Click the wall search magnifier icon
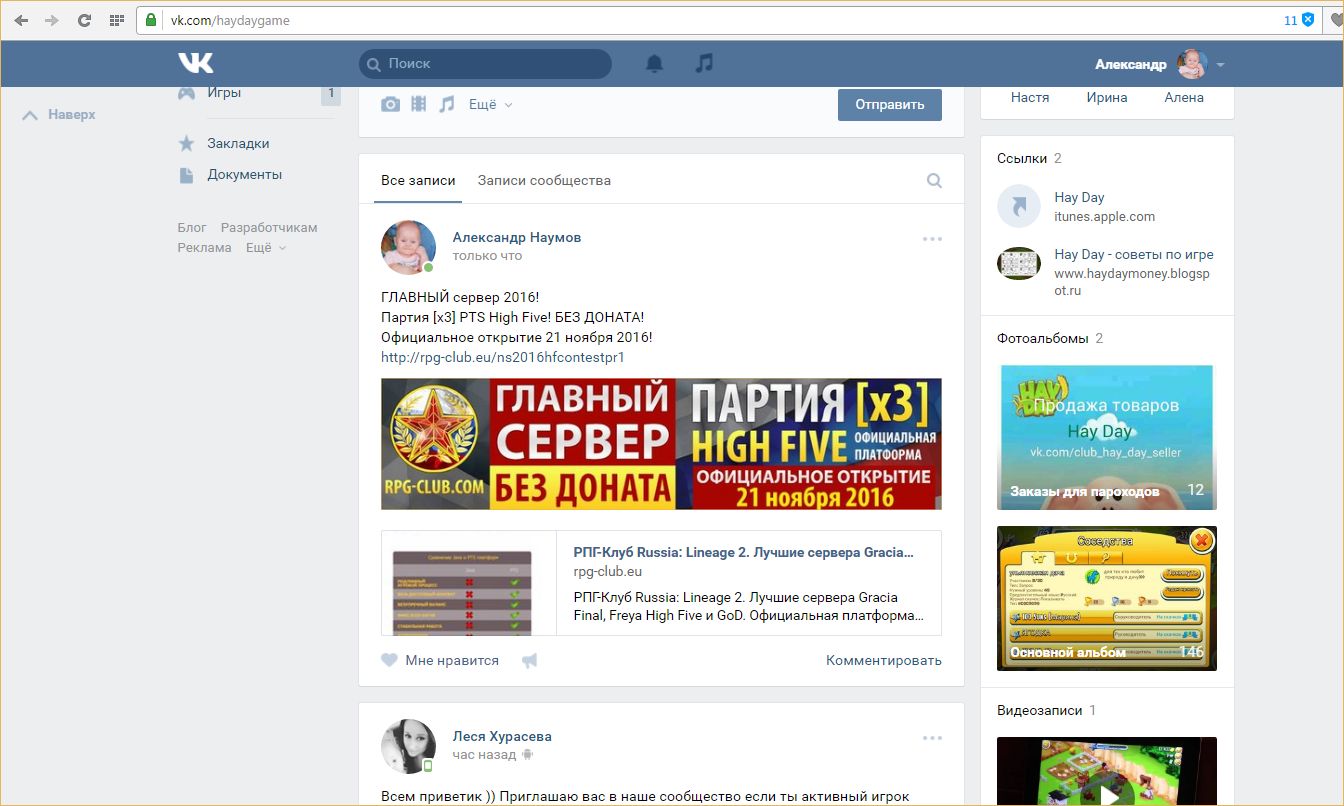1344x806 pixels. (934, 181)
